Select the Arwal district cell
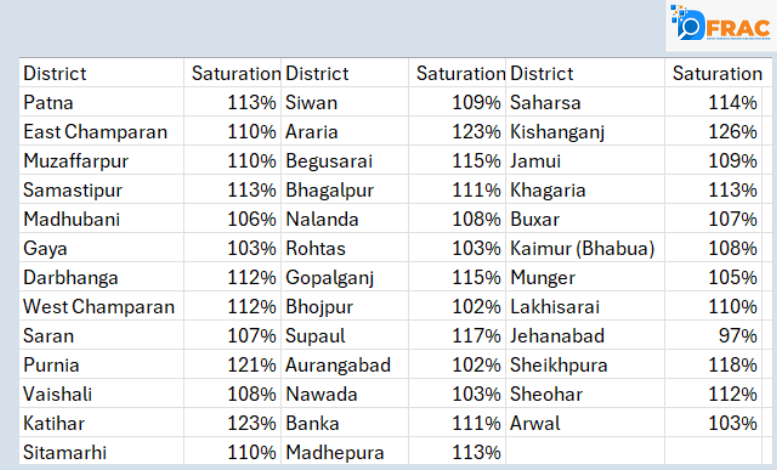Viewport: 777px width, 470px height. pyautogui.click(x=535, y=424)
